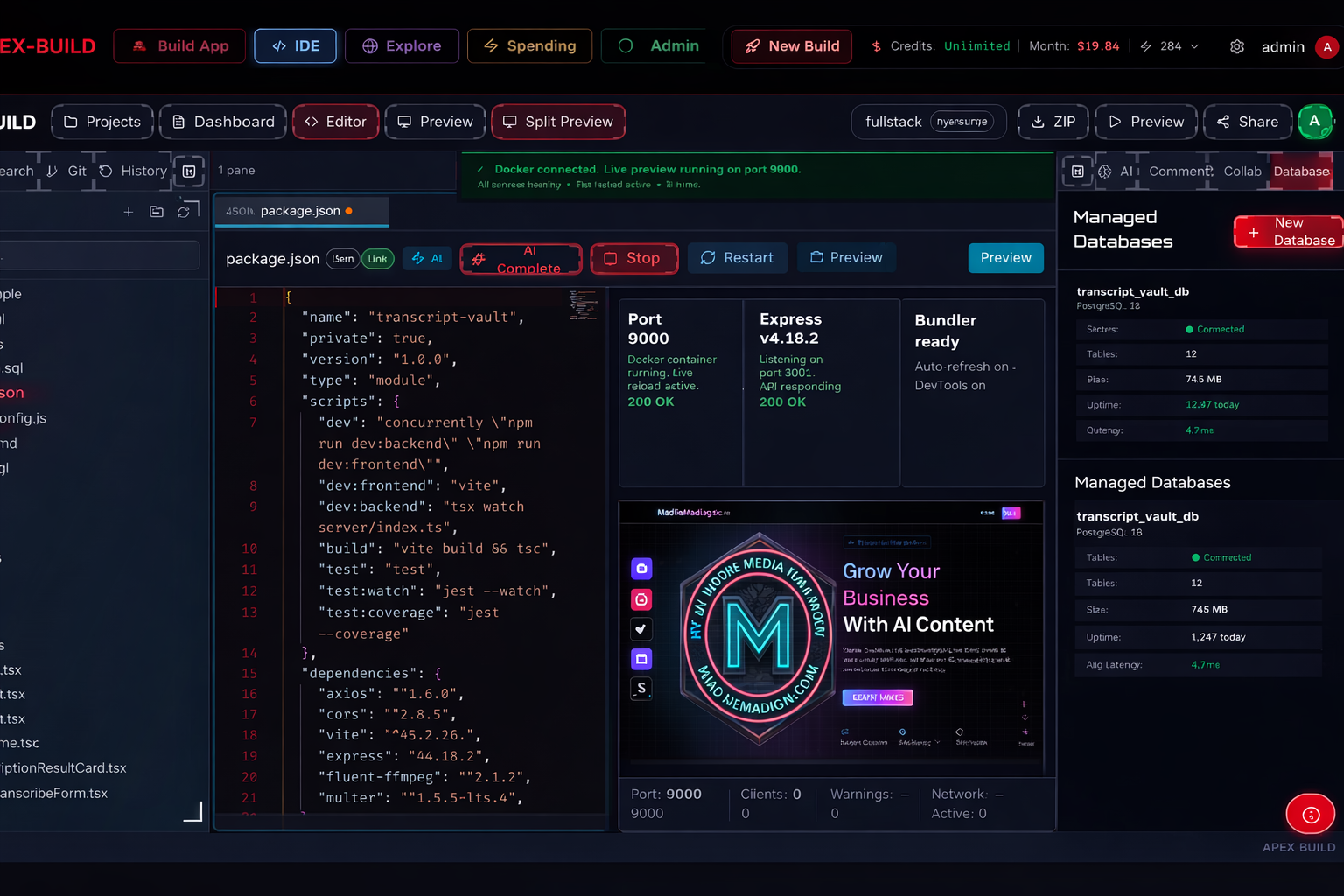Click the pink button at preview top right

(1011, 513)
